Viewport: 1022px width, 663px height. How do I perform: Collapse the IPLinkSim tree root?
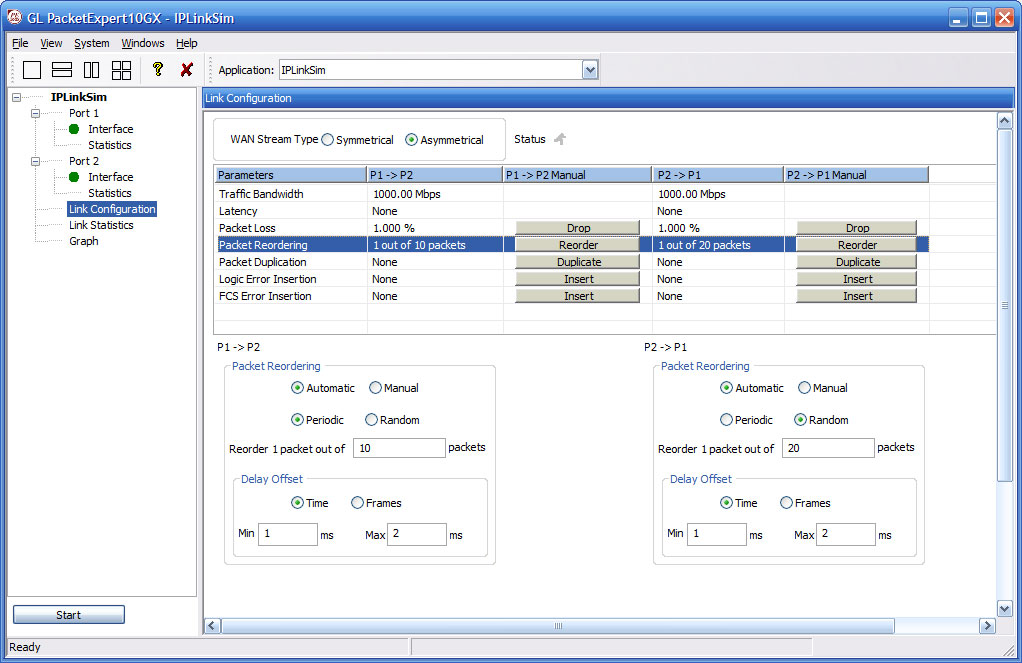17,97
